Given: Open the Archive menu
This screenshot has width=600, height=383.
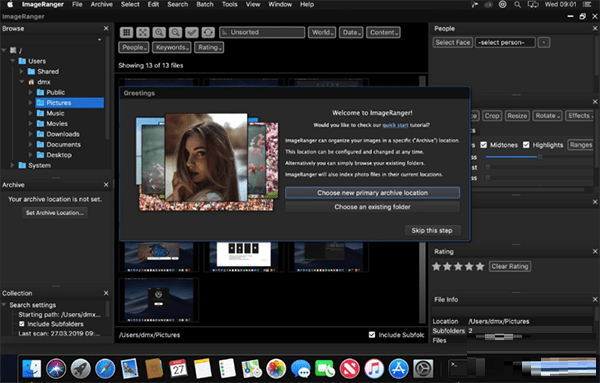Looking at the screenshot, I should [x=101, y=5].
